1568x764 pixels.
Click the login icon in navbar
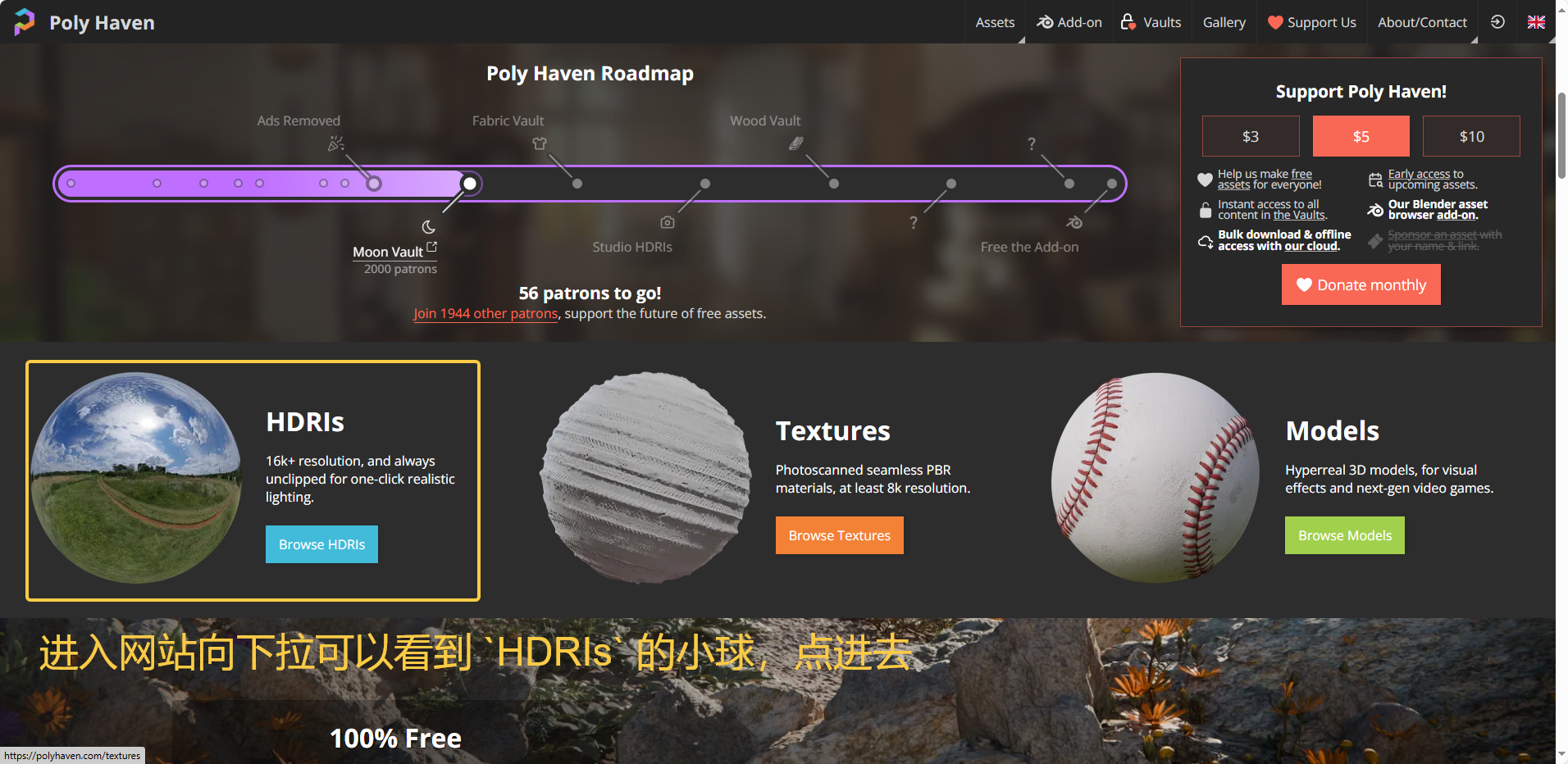(x=1497, y=22)
